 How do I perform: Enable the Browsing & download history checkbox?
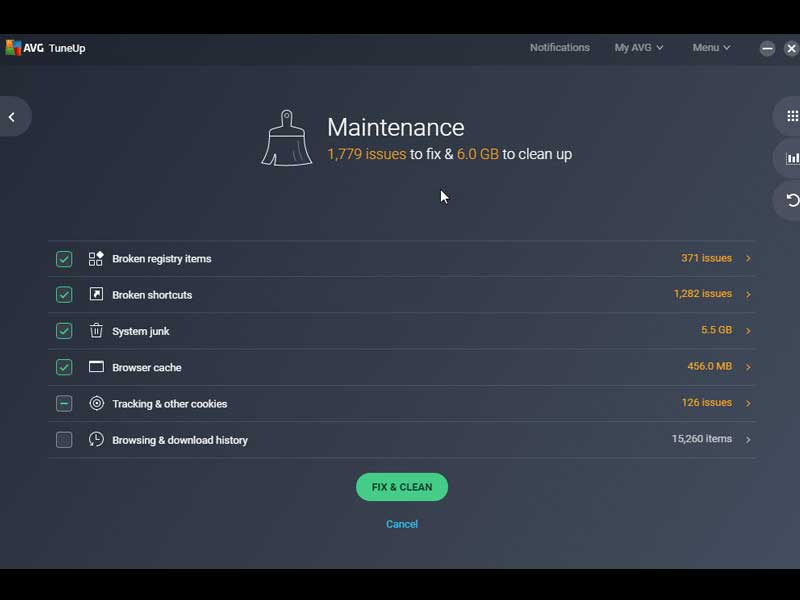coord(64,440)
